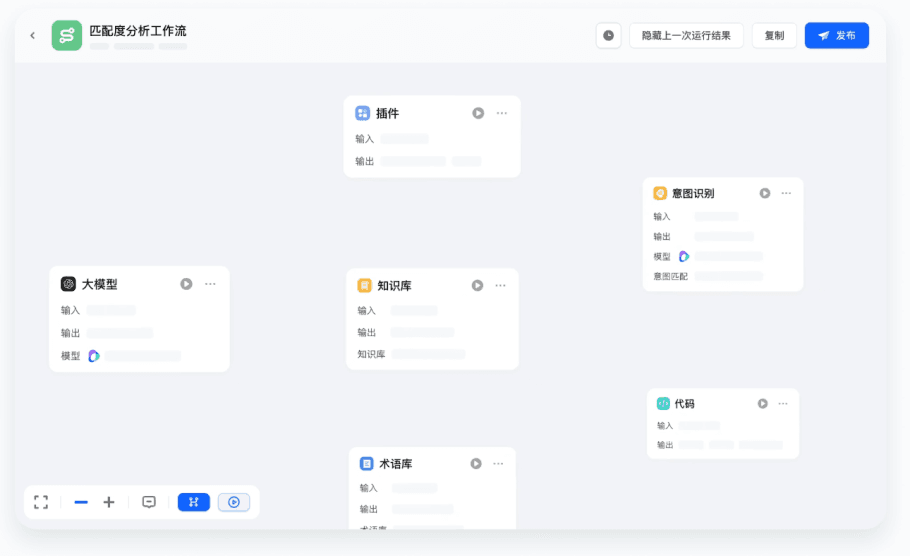The image size is (910, 556).
Task: Toggle the test run button in toolbar
Action: click(234, 502)
